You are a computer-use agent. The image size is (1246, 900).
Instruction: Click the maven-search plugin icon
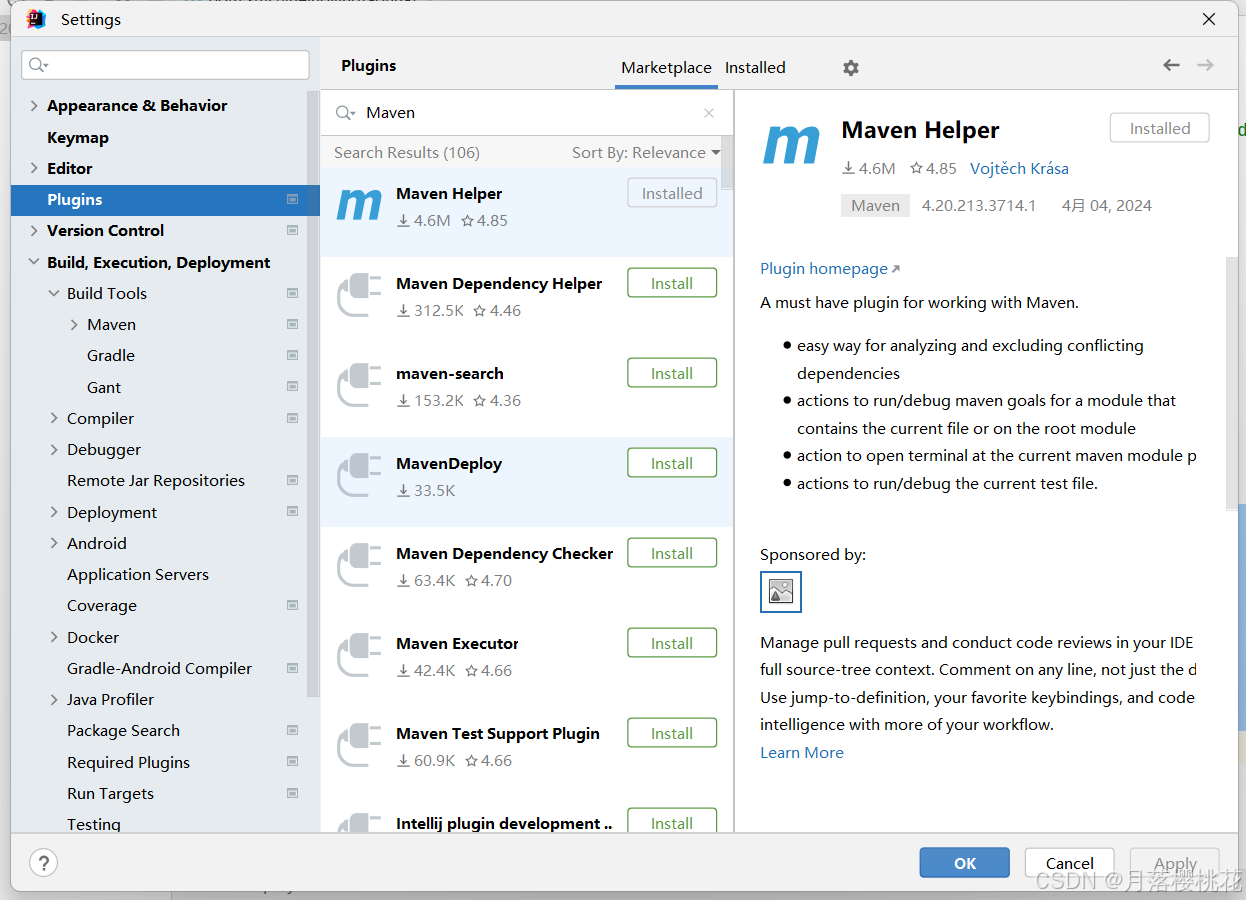(x=359, y=386)
